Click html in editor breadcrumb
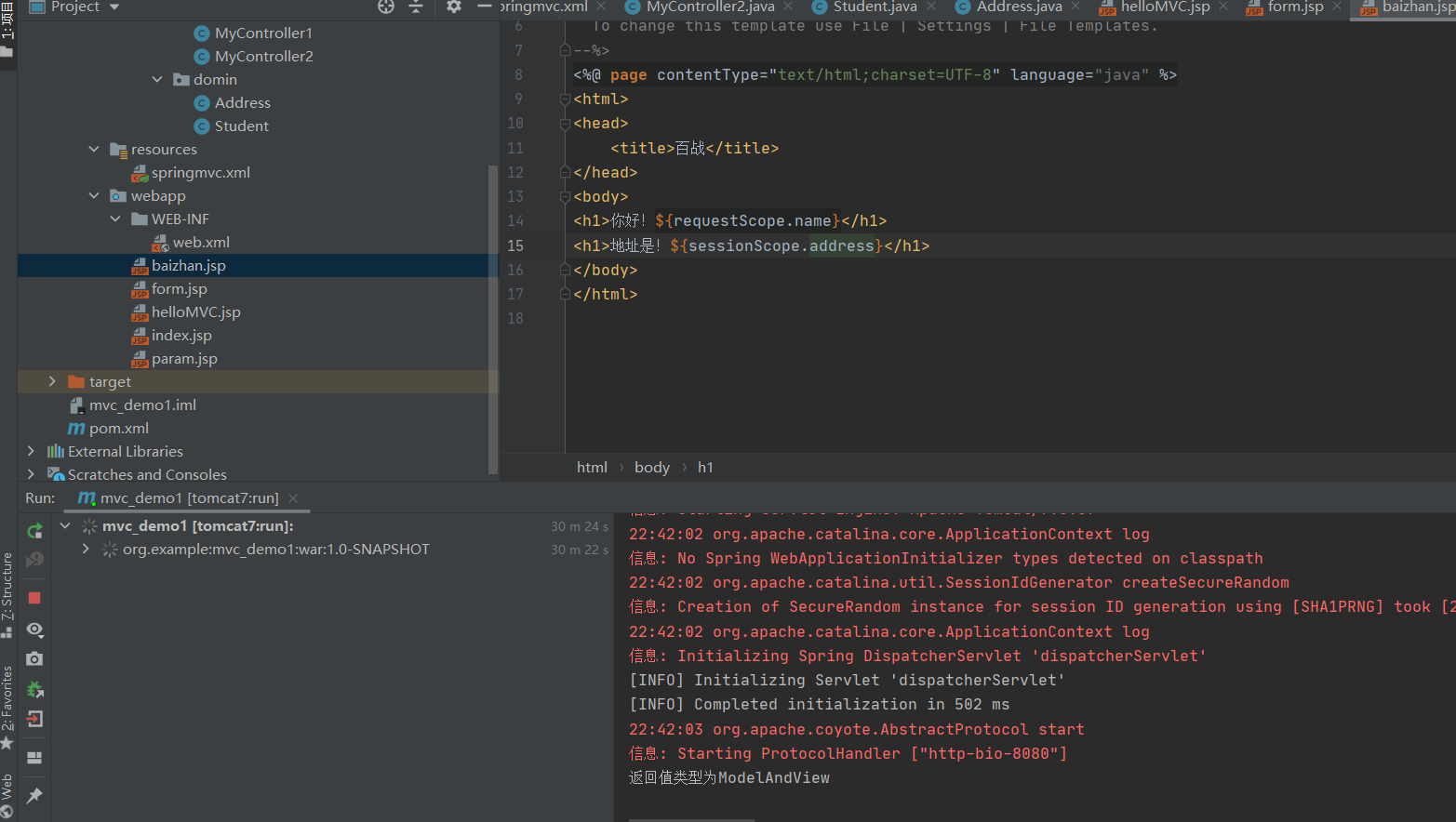The width and height of the screenshot is (1456, 822). point(592,467)
